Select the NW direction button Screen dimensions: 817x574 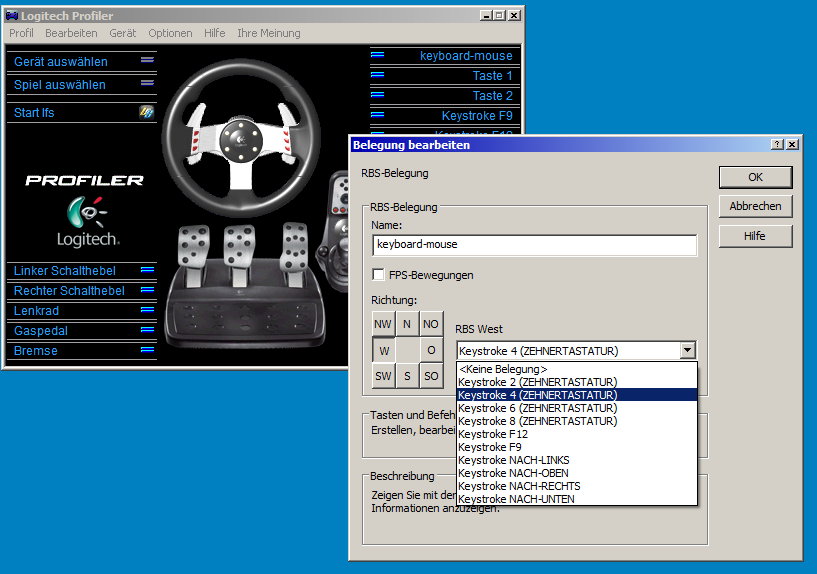[x=383, y=324]
